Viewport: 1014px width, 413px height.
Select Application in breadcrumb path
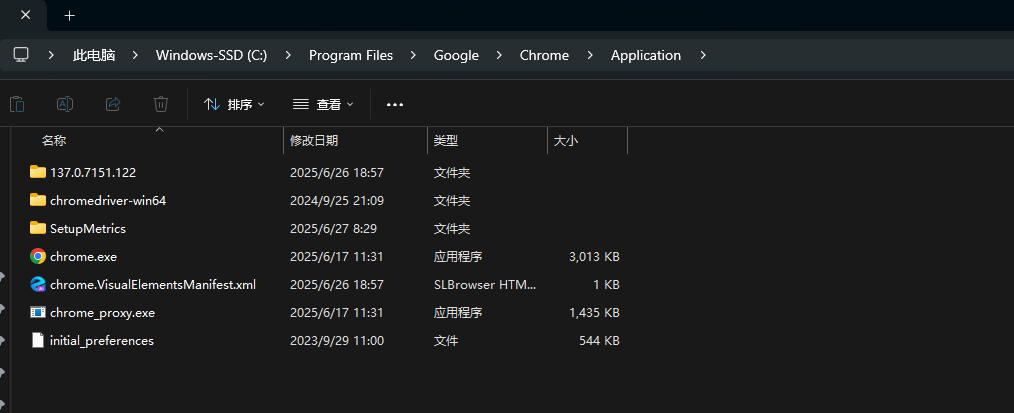point(645,56)
